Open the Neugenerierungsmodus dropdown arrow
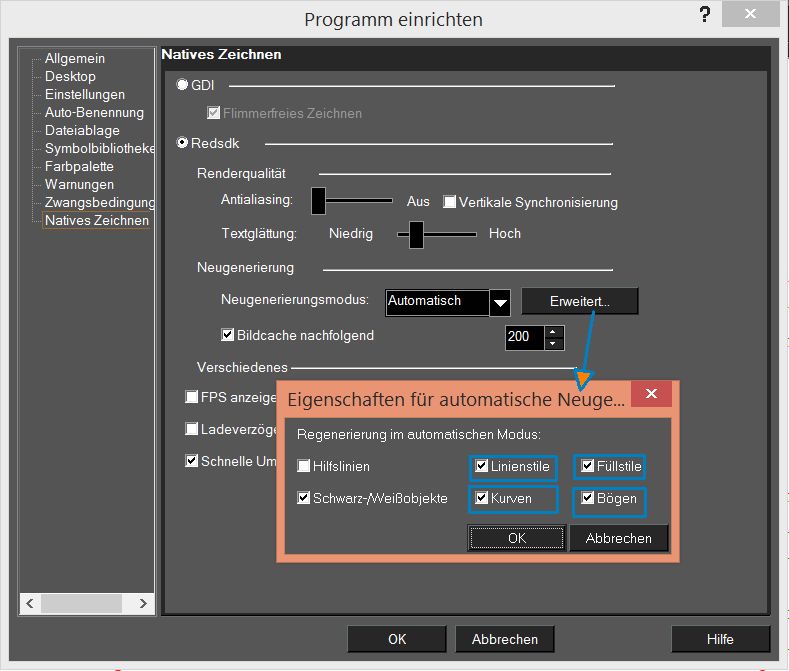Image resolution: width=789 pixels, height=671 pixels. click(x=500, y=303)
